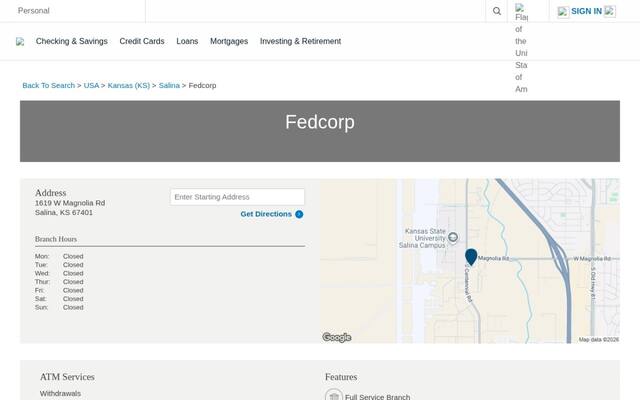Click the 'Magnolia Rd' label beside the blue pin

click(493, 258)
